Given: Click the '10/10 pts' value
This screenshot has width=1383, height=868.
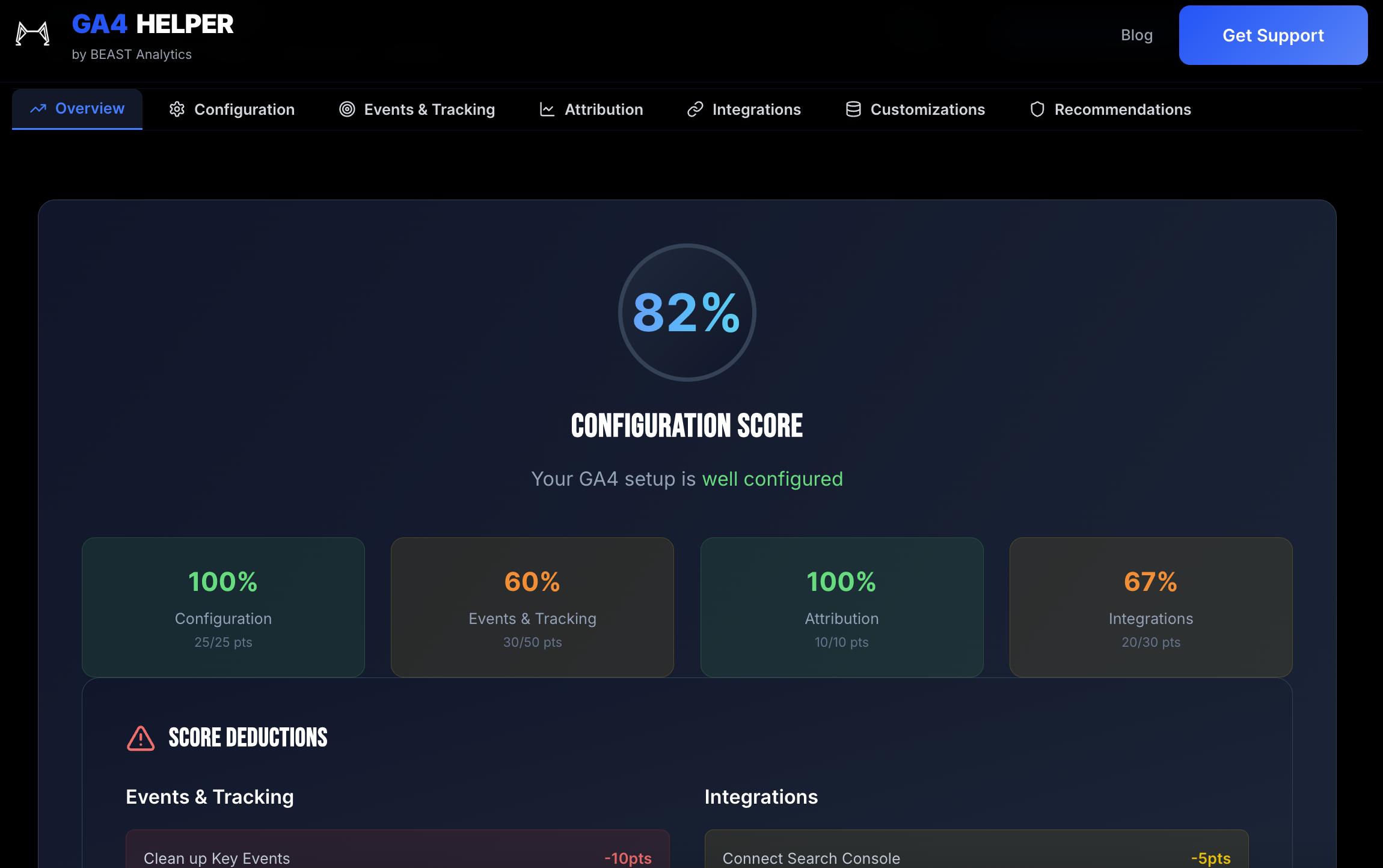Looking at the screenshot, I should click(x=842, y=643).
